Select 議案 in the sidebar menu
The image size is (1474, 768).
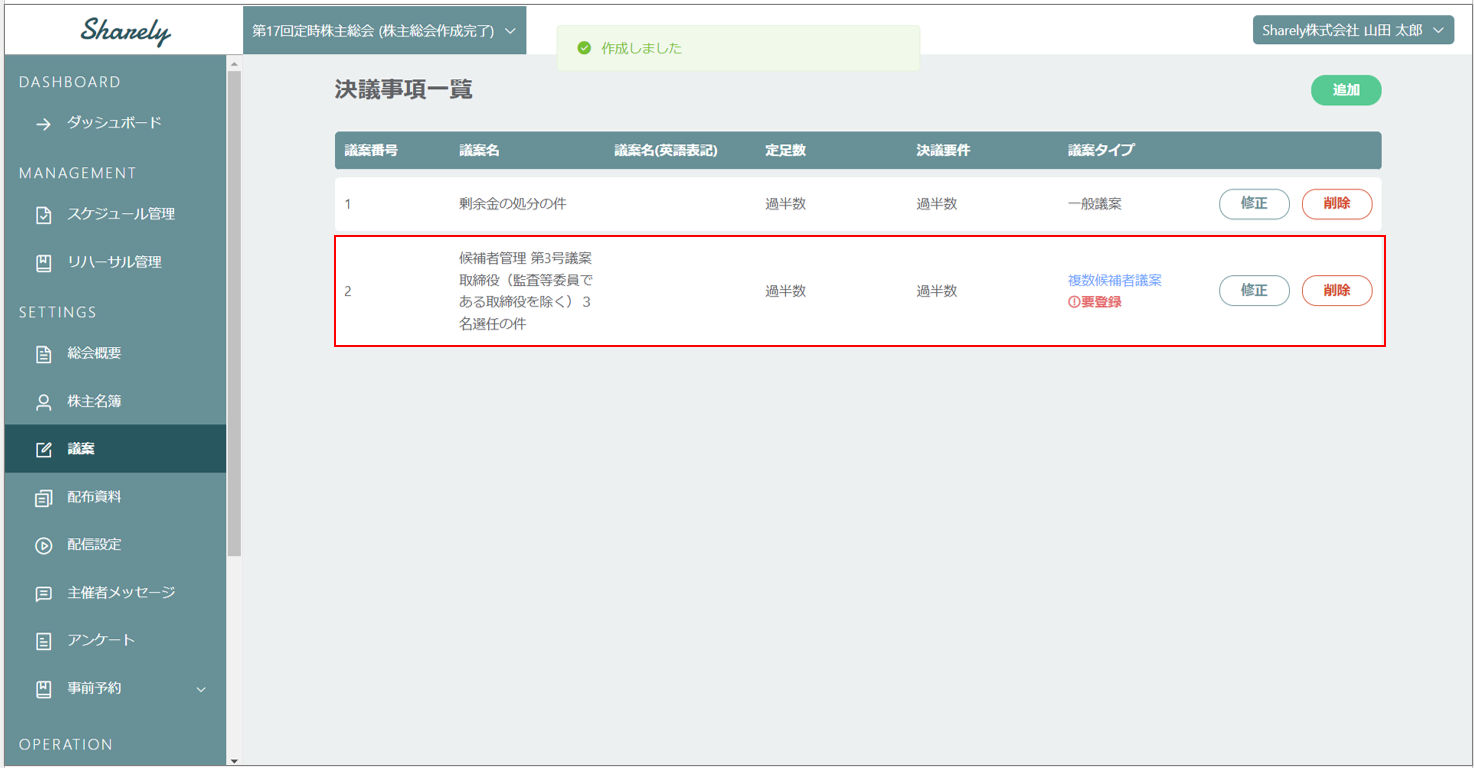click(x=81, y=449)
